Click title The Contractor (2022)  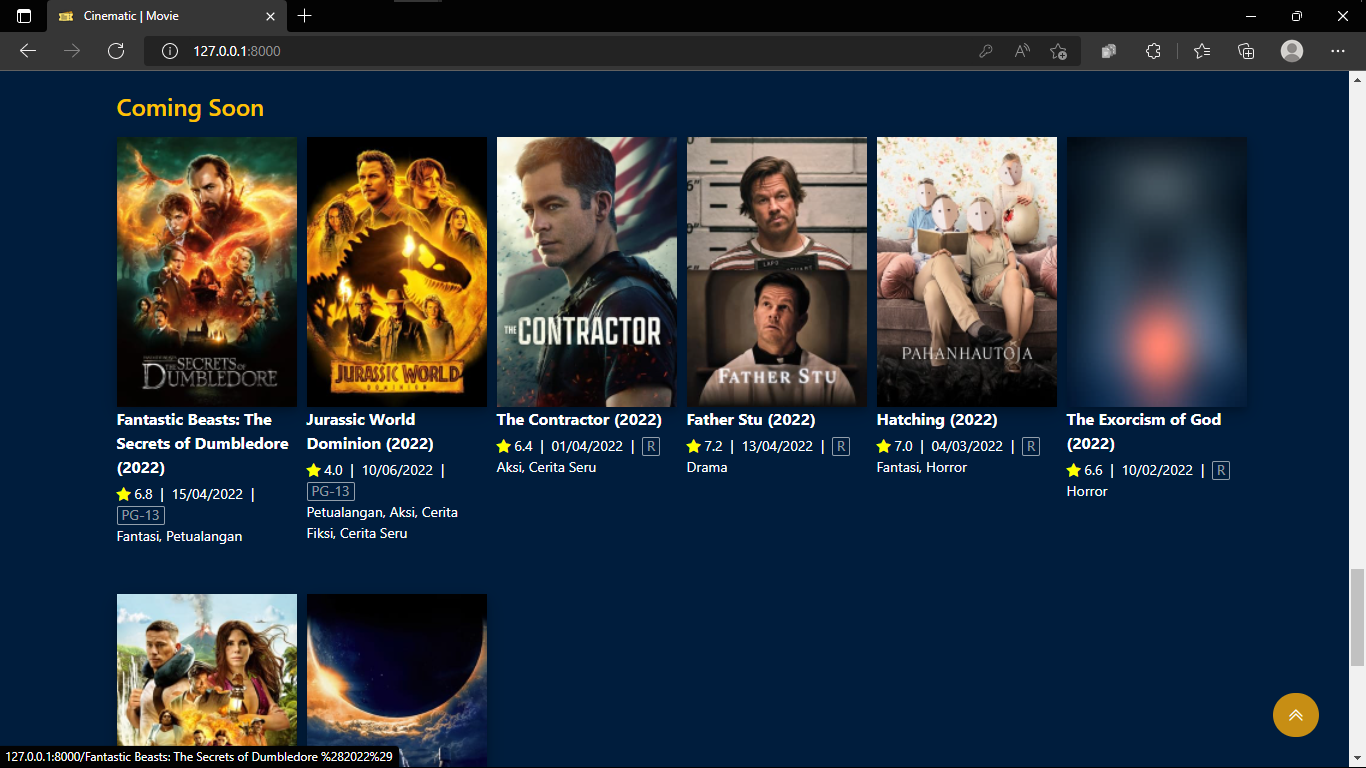pyautogui.click(x=579, y=420)
